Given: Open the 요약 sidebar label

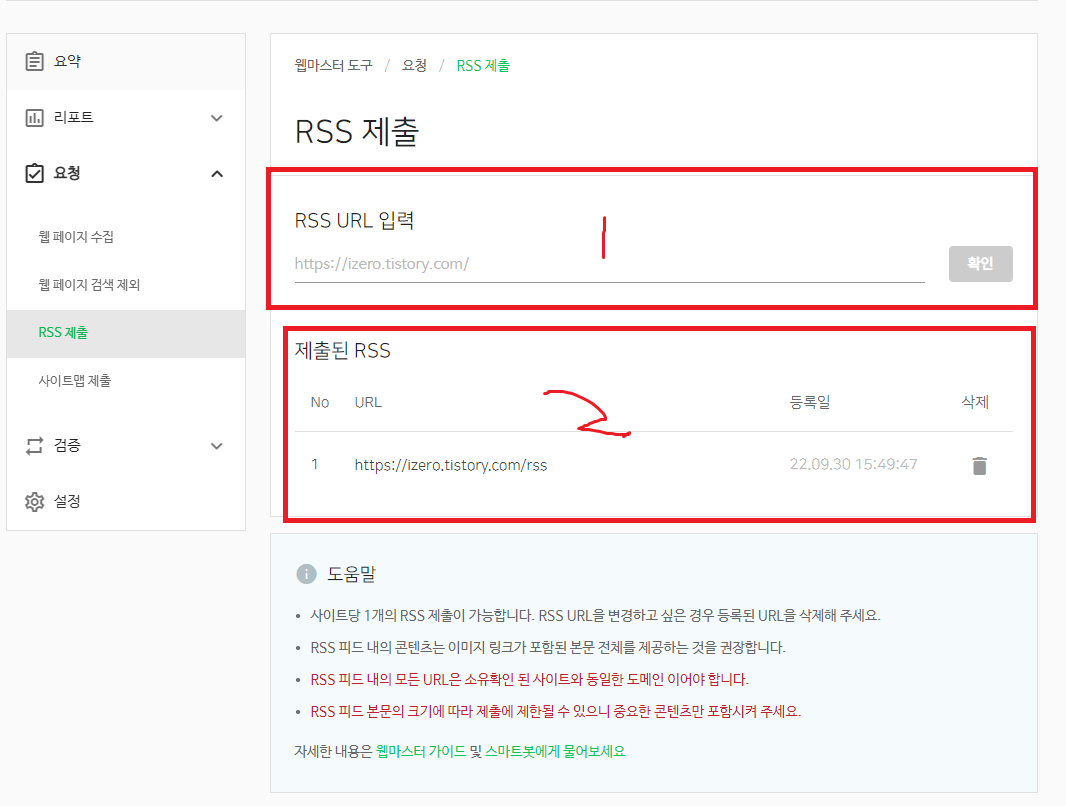Looking at the screenshot, I should (67, 61).
